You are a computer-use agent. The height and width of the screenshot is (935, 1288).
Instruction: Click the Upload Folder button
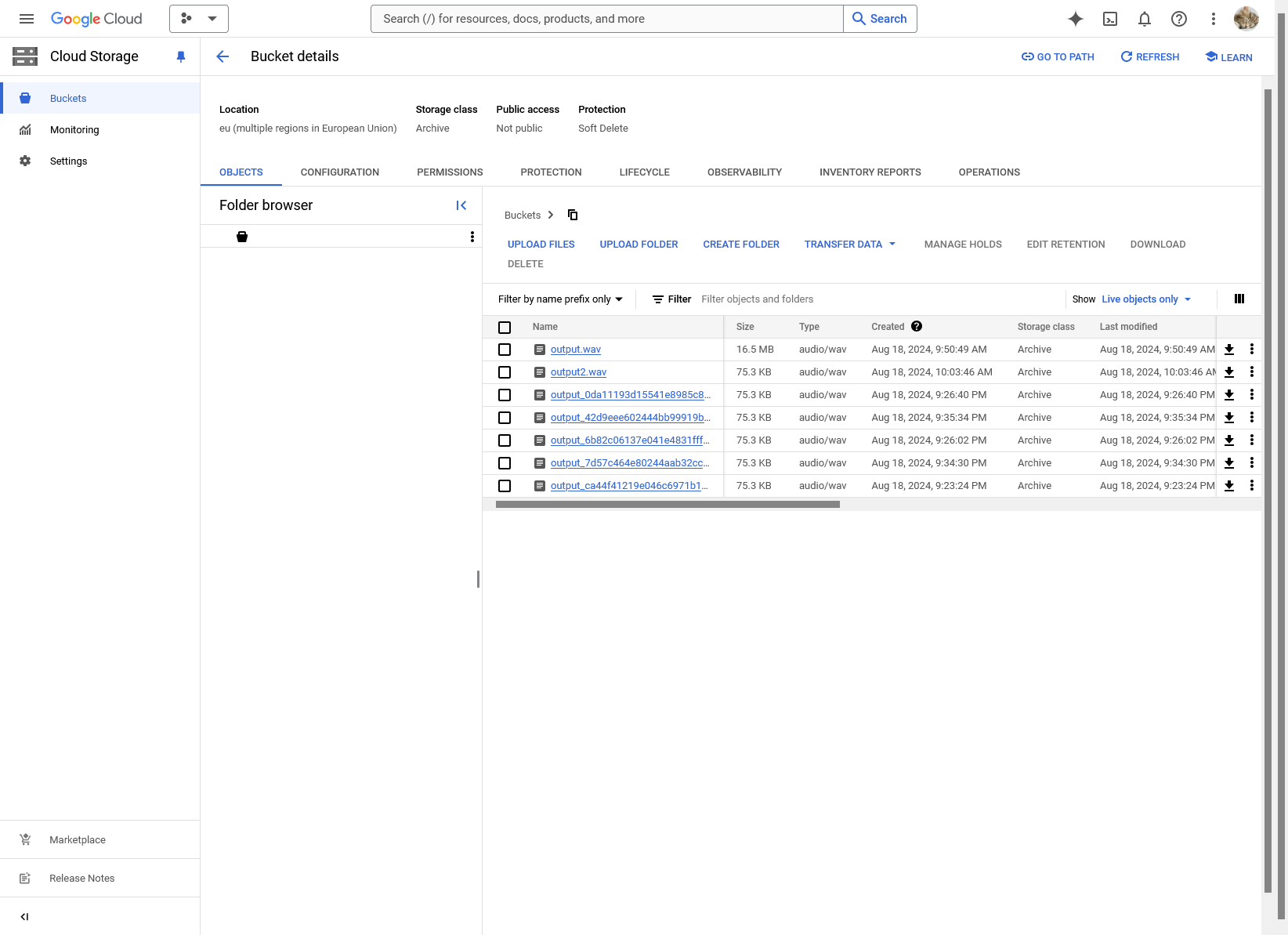[x=639, y=245]
